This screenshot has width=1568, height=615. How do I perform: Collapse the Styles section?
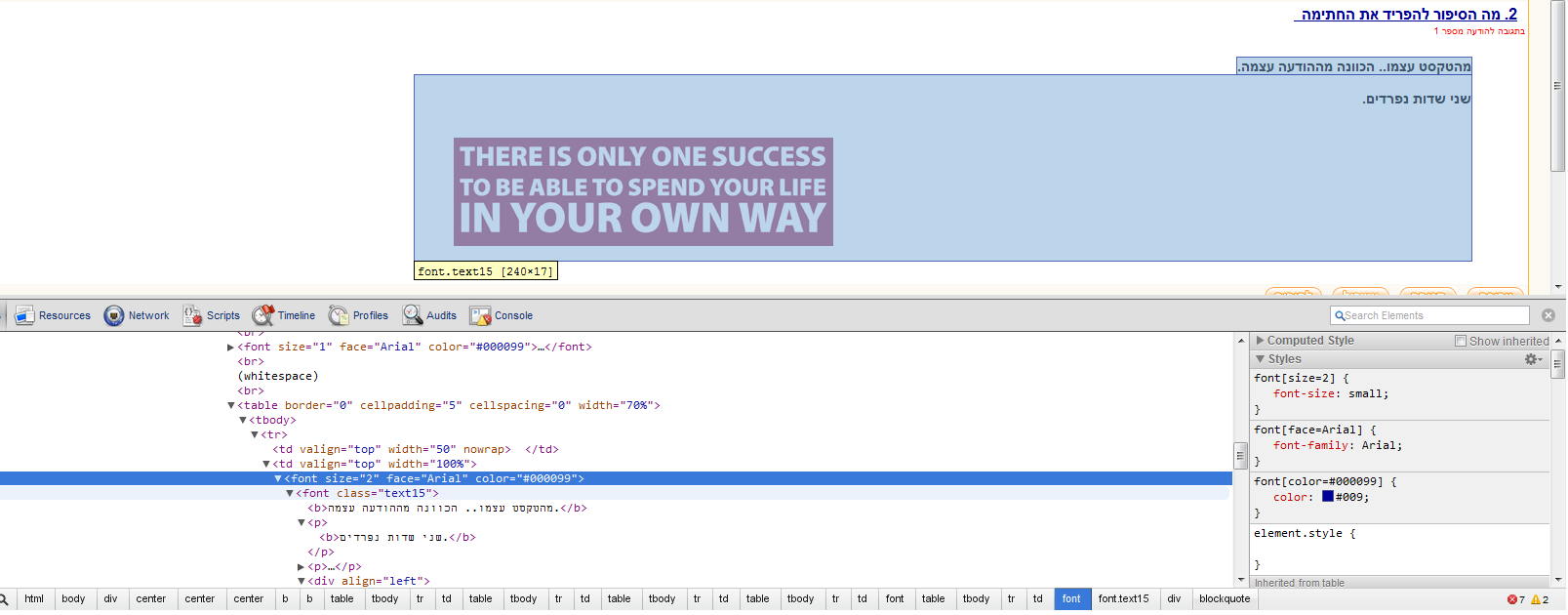click(x=1261, y=359)
